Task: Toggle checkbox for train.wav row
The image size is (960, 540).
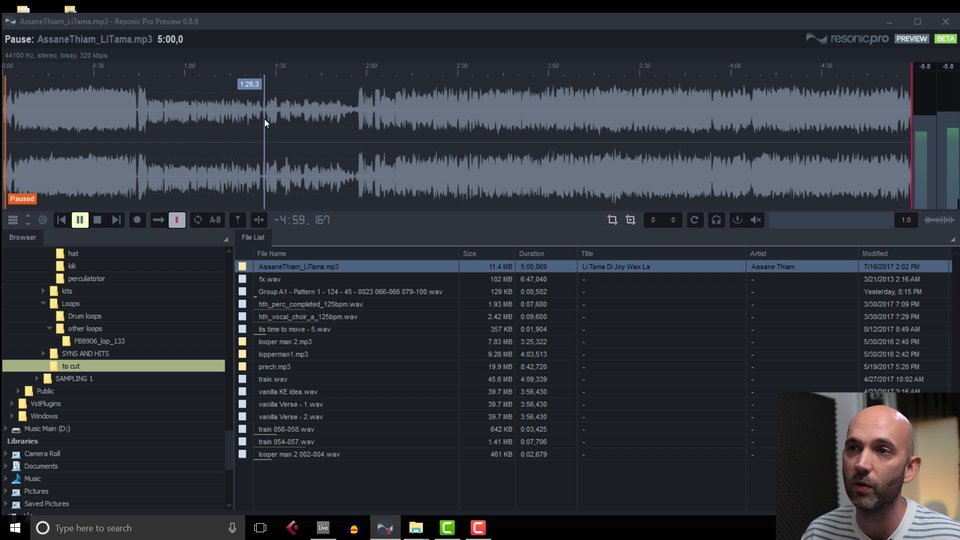Action: [x=242, y=379]
